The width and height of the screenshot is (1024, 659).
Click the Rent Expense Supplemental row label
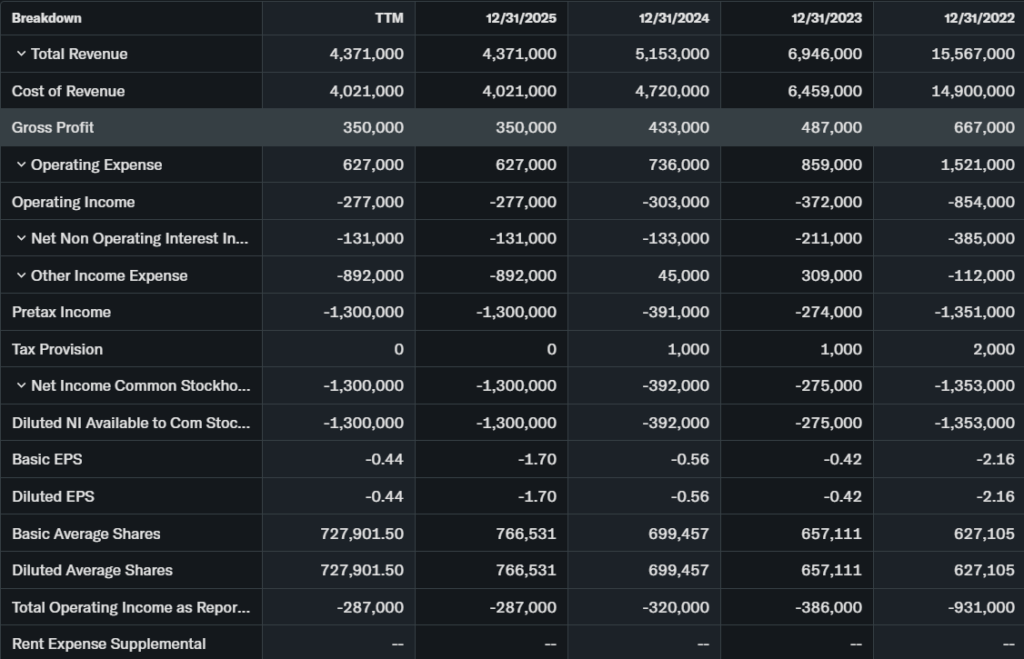point(109,644)
